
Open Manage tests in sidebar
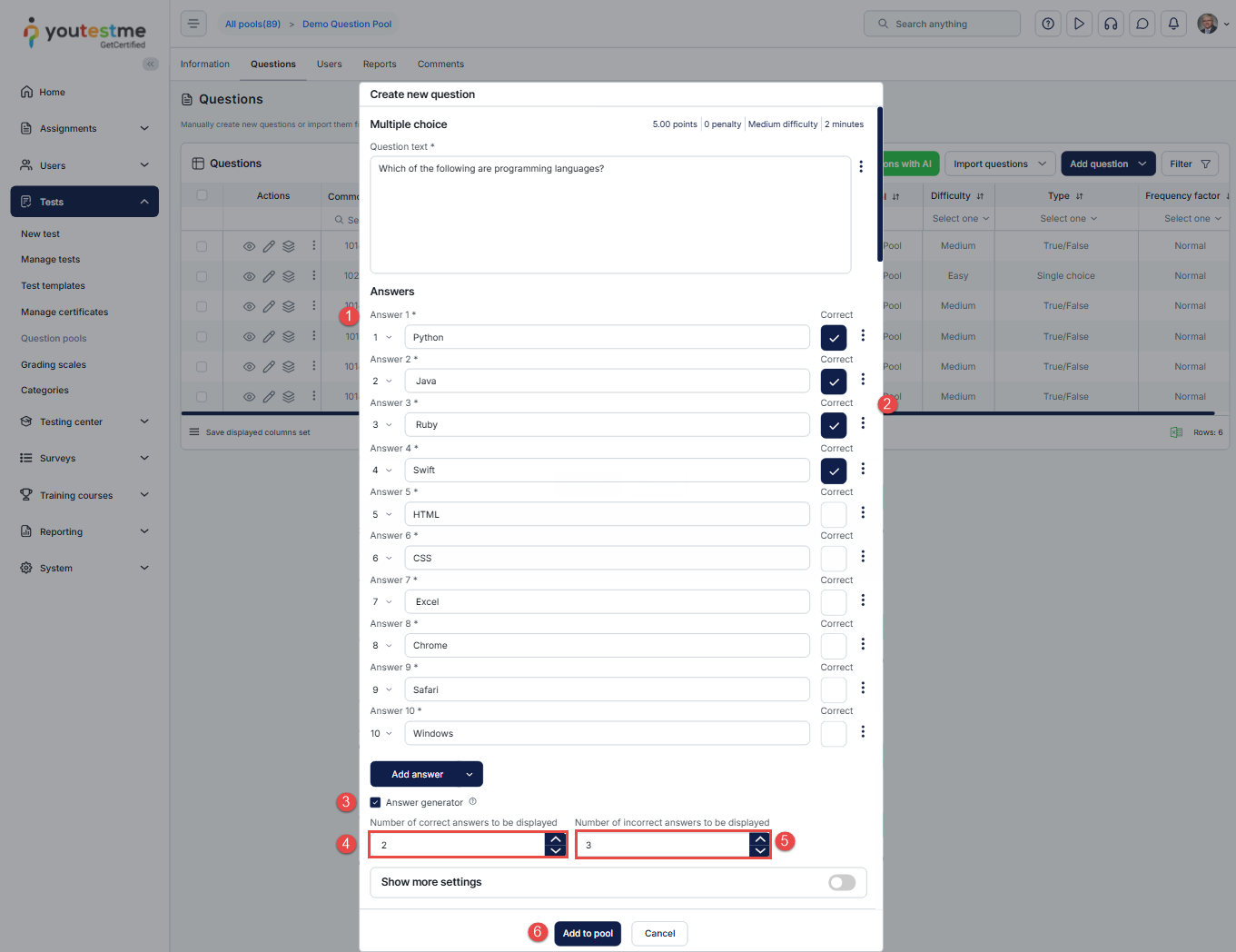(51, 260)
